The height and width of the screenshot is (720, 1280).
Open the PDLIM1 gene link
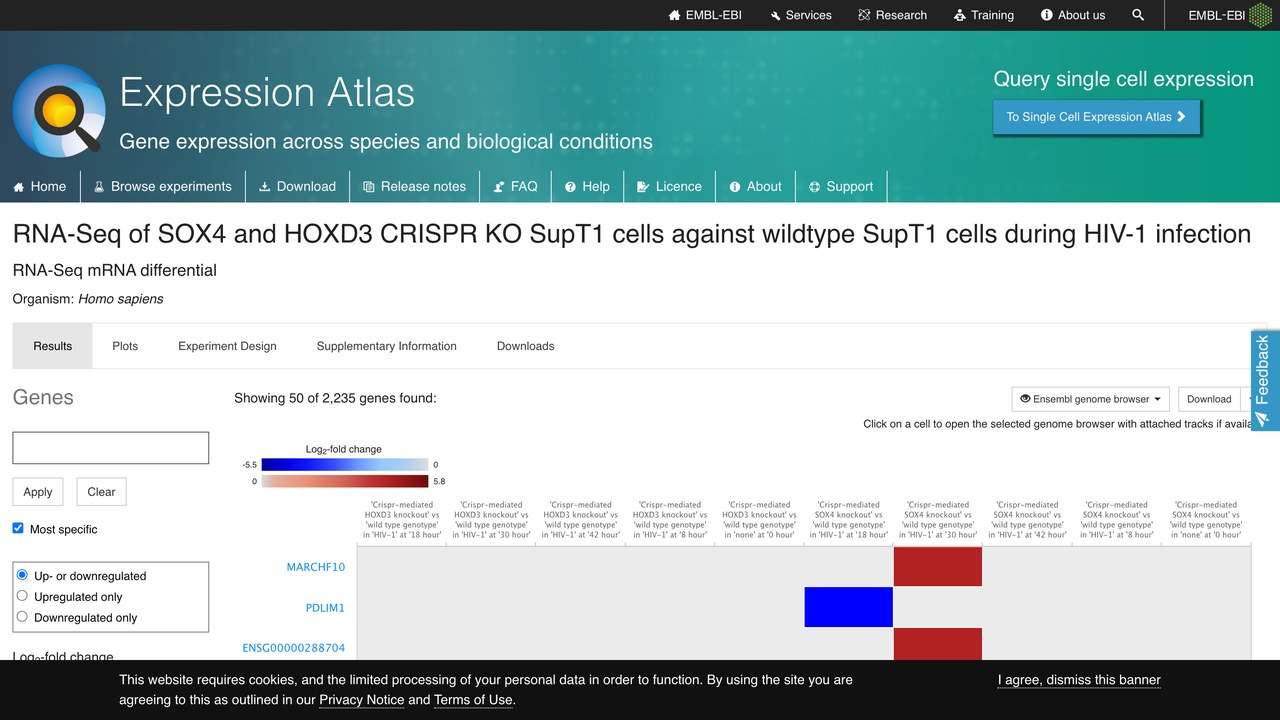tap(325, 608)
